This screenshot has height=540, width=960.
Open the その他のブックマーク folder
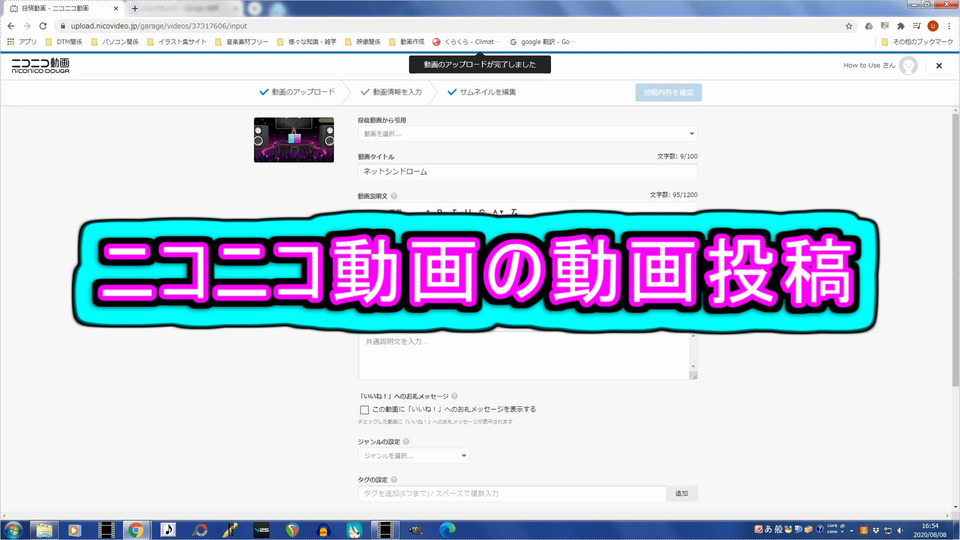[x=917, y=42]
